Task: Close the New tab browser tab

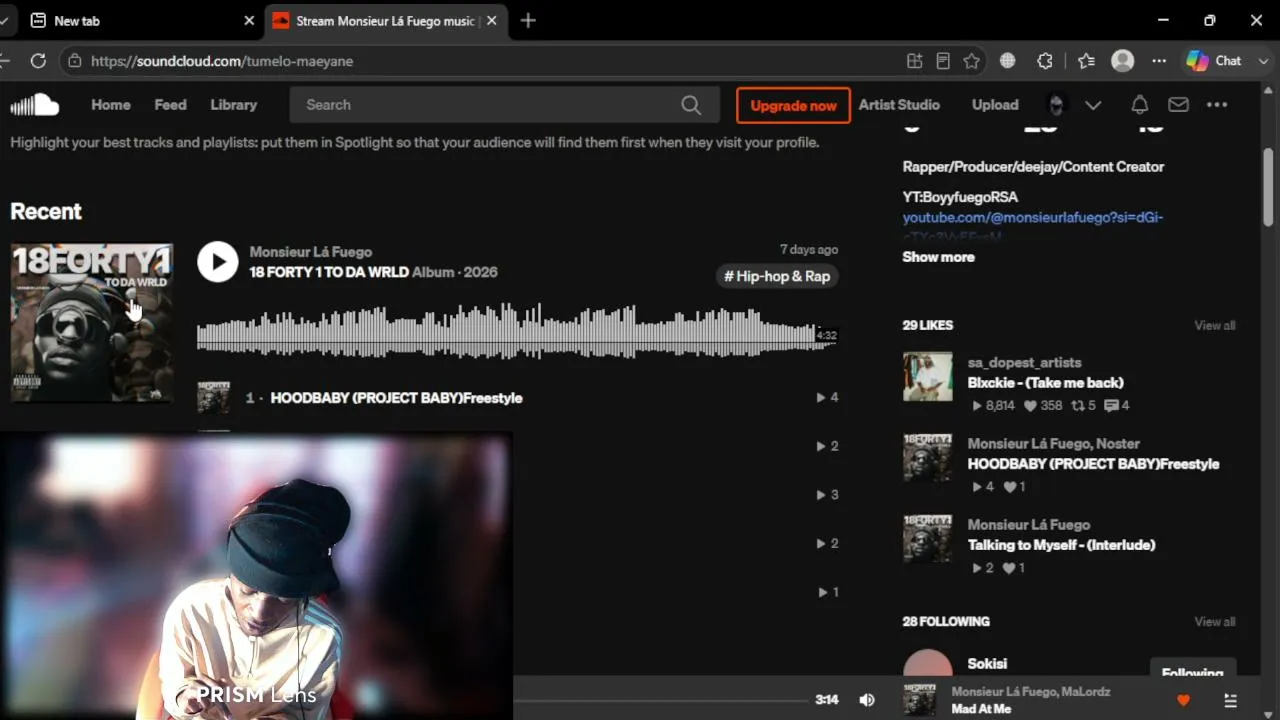Action: [x=249, y=20]
